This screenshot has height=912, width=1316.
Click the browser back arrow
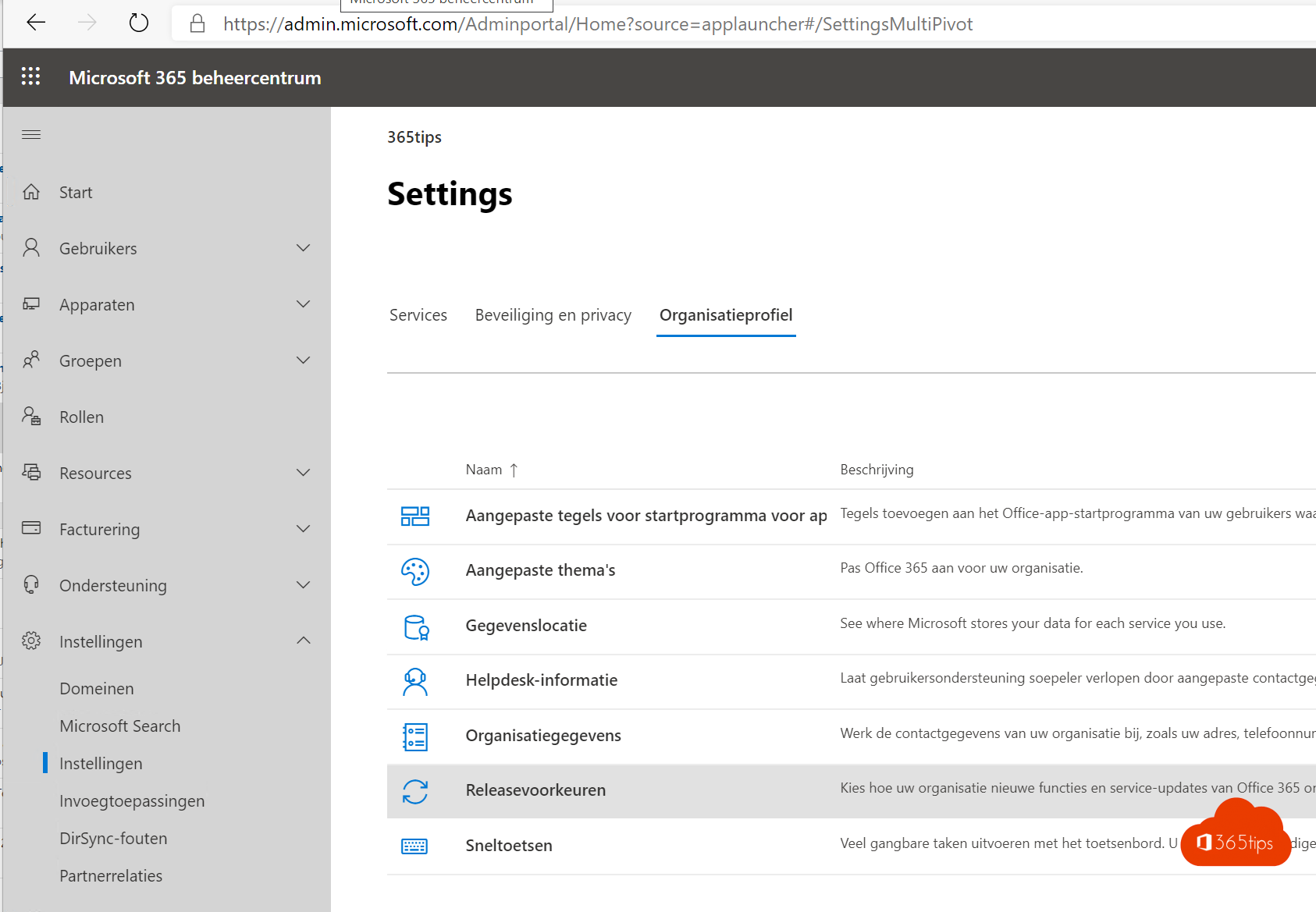pyautogui.click(x=36, y=23)
